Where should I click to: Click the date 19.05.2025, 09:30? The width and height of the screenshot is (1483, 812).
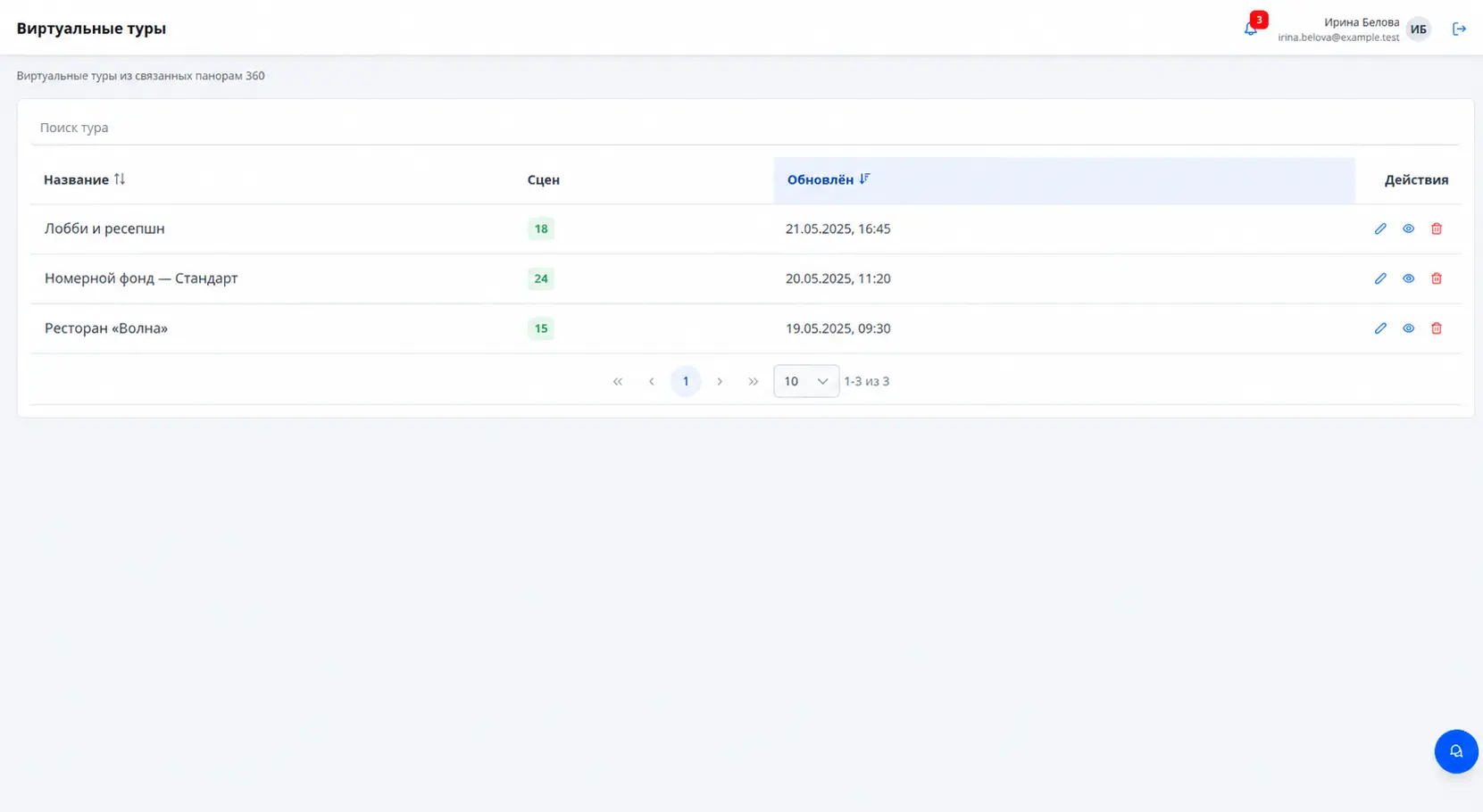[837, 328]
